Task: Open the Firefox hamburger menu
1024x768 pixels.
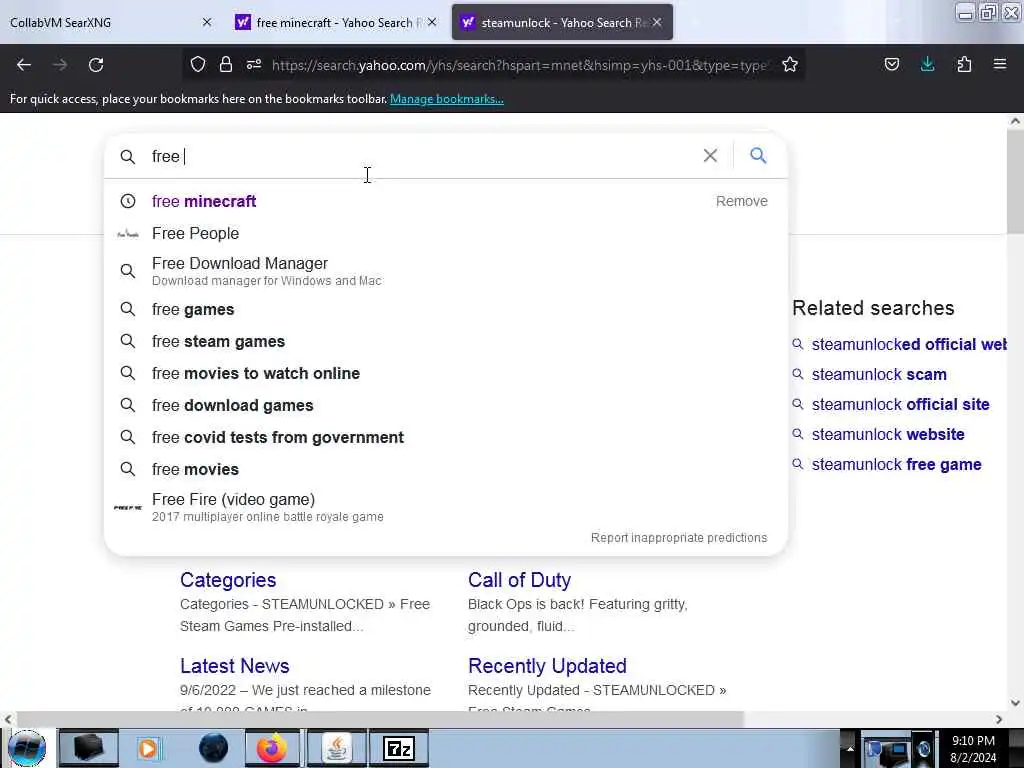Action: coord(1000,64)
